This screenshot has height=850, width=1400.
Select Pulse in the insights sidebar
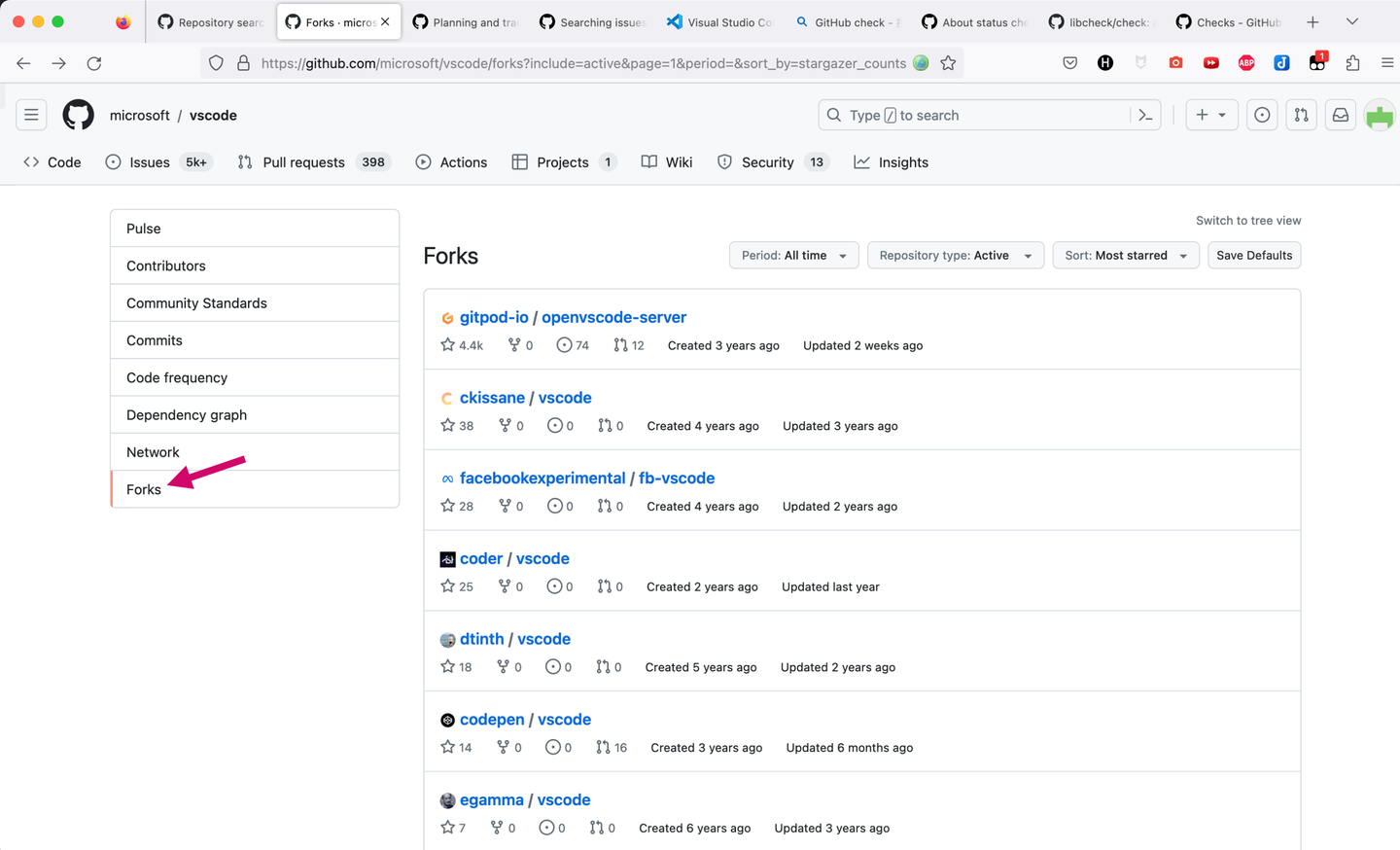pyautogui.click(x=255, y=229)
